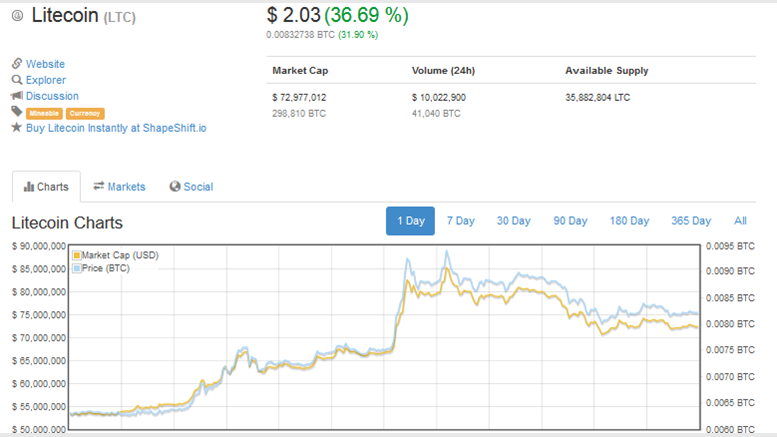Viewport: 777px width, 437px height.
Task: Click the link chain icon beside Website
Action: [17, 63]
